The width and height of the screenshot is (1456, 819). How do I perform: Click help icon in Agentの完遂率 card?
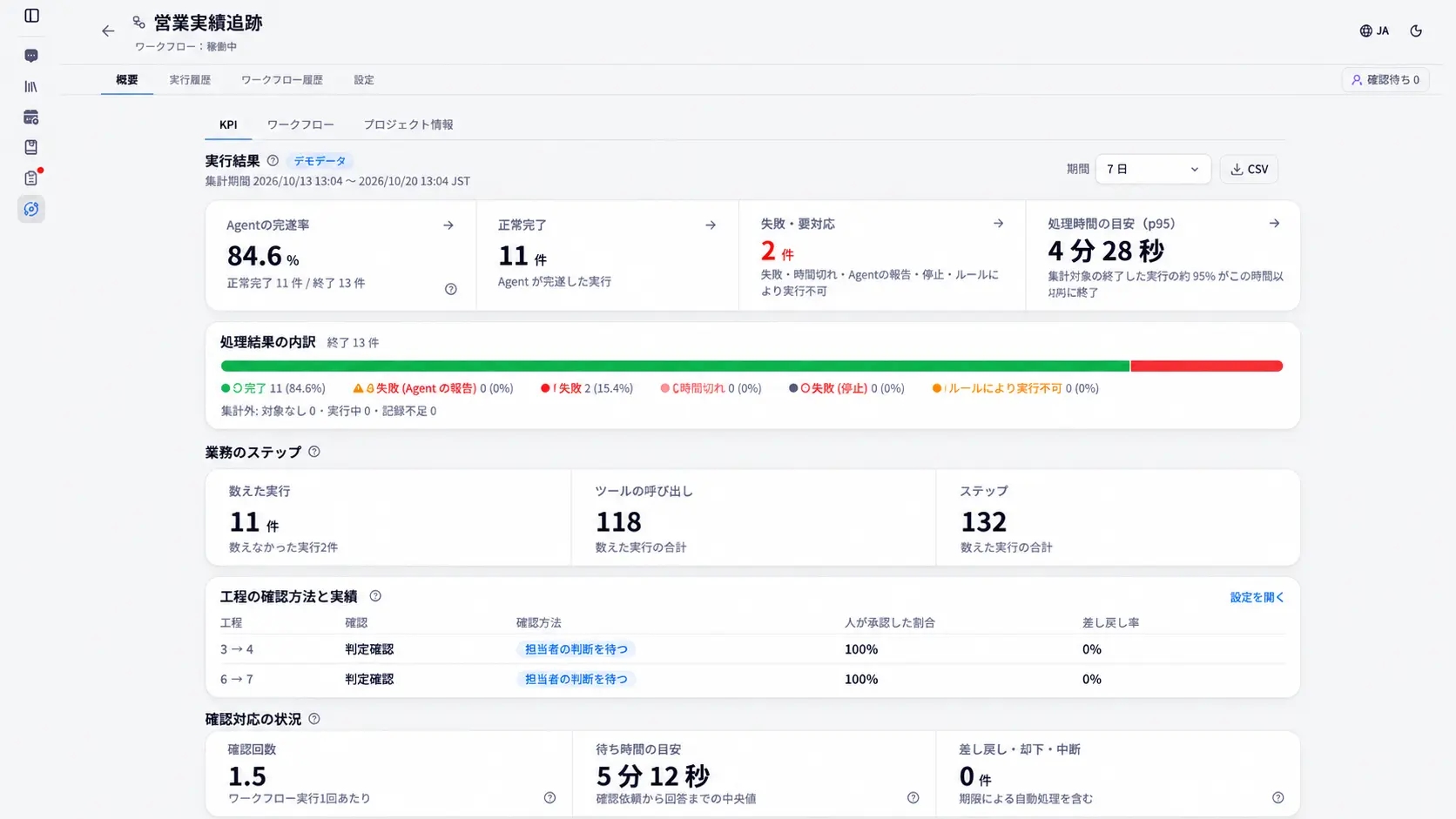point(451,289)
